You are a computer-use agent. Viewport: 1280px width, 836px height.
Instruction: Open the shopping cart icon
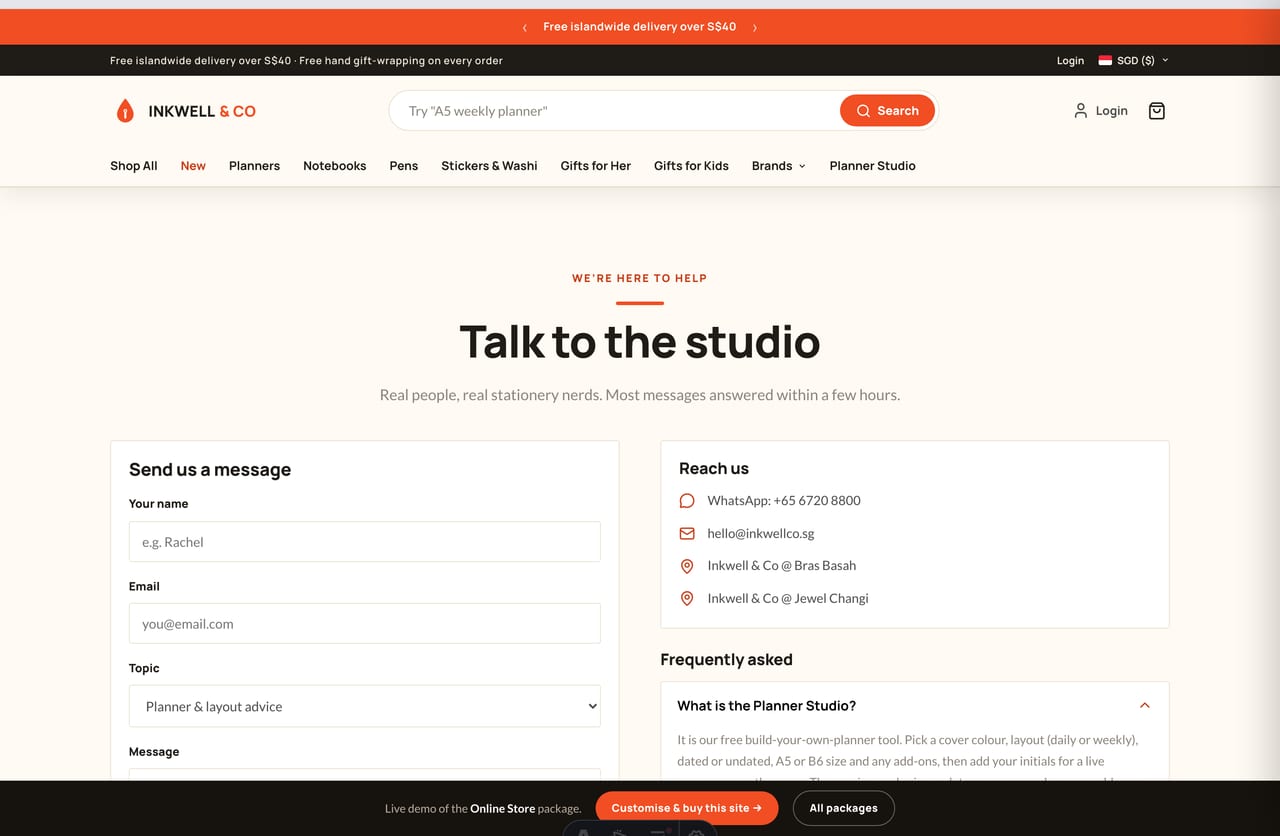pos(1157,111)
